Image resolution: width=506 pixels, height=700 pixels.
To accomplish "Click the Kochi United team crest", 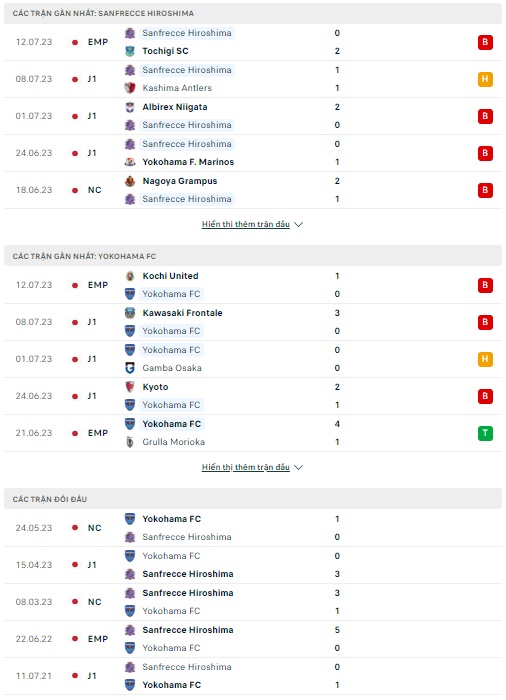I will tap(130, 276).
